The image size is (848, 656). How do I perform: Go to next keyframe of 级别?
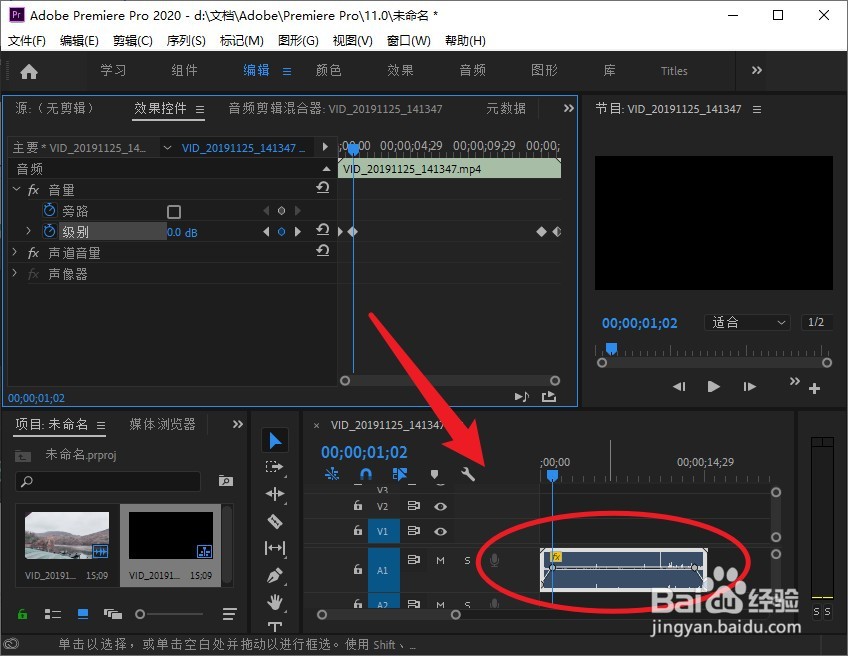pyautogui.click(x=297, y=231)
